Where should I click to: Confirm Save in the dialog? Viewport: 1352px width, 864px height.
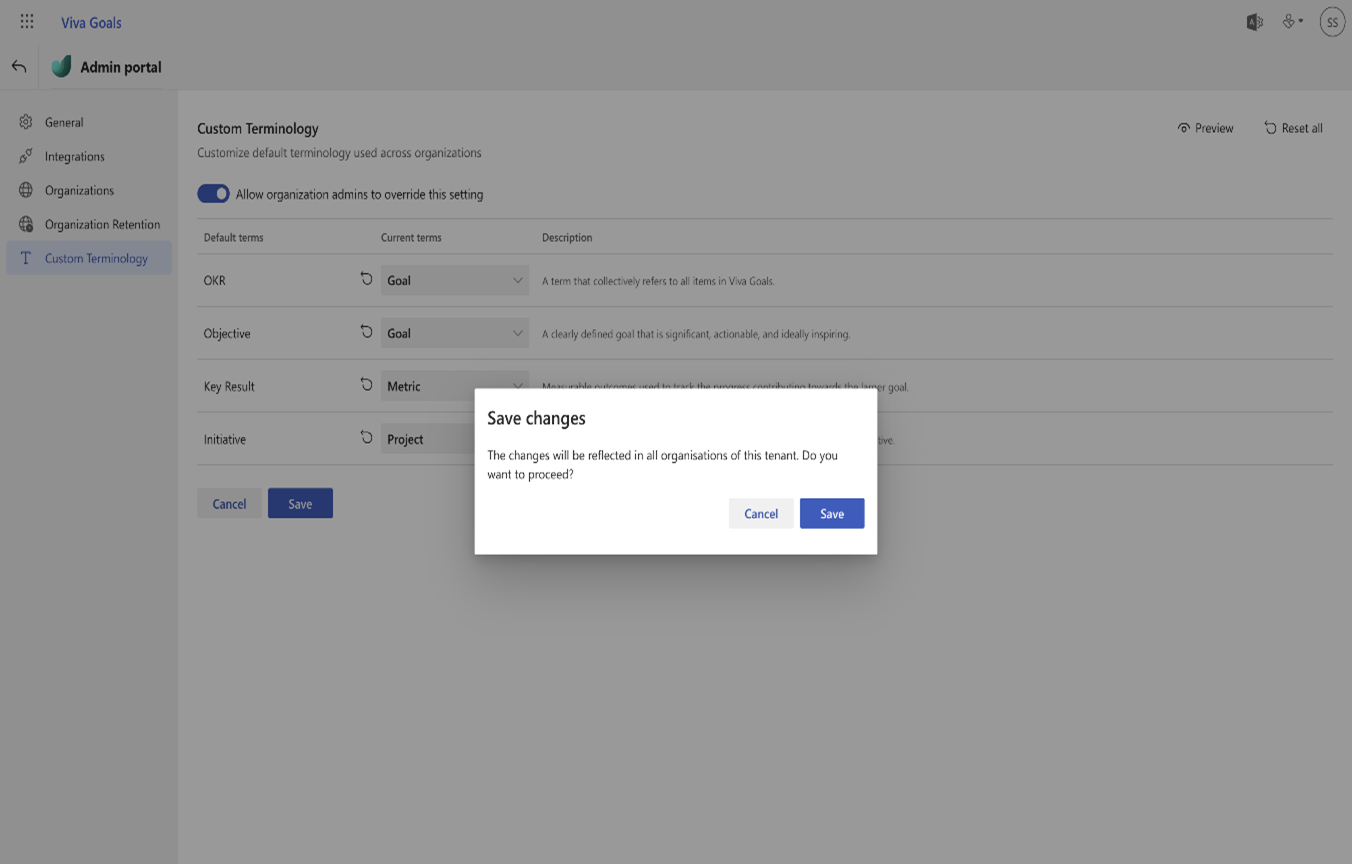pyautogui.click(x=831, y=513)
